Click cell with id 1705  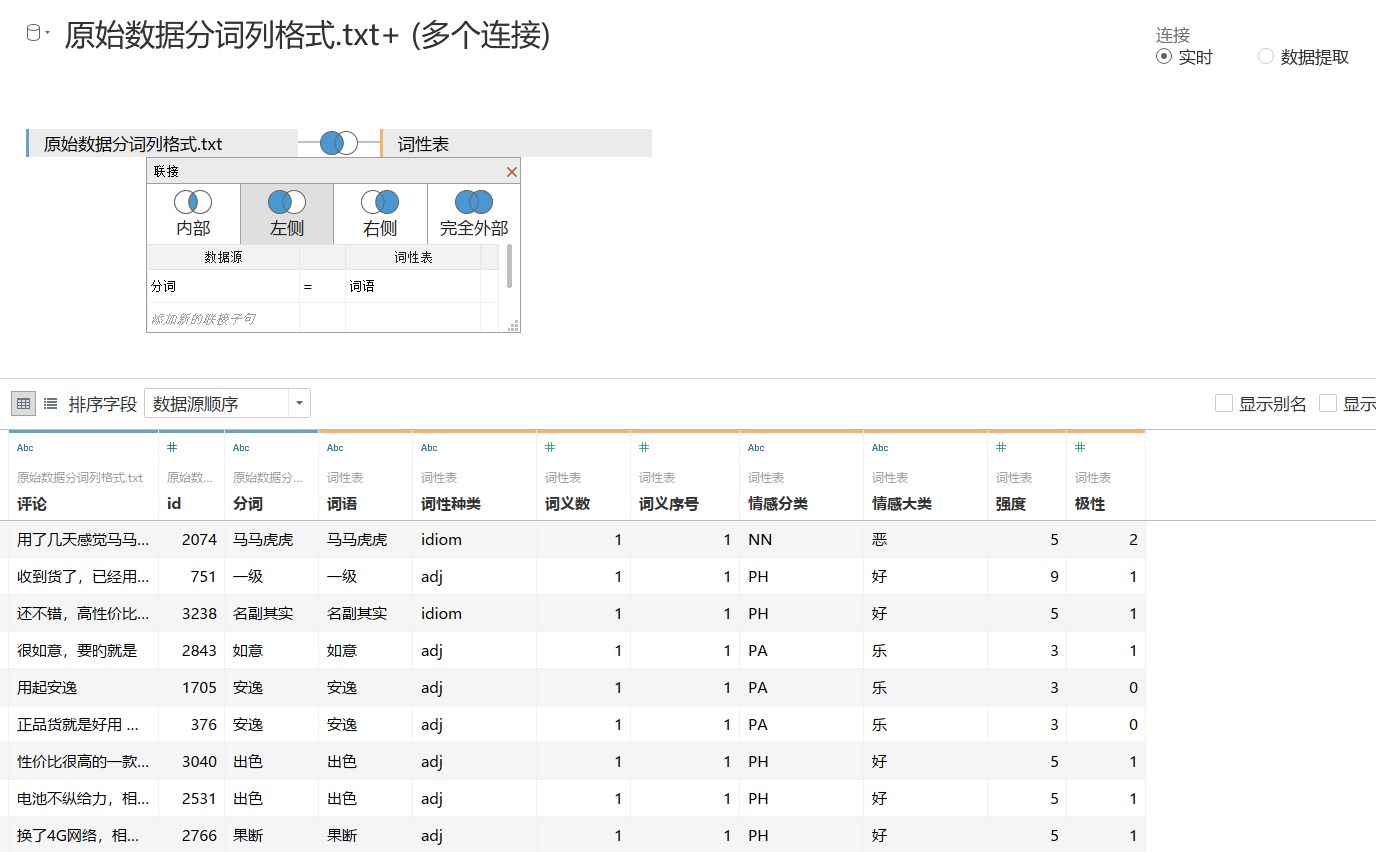point(192,687)
